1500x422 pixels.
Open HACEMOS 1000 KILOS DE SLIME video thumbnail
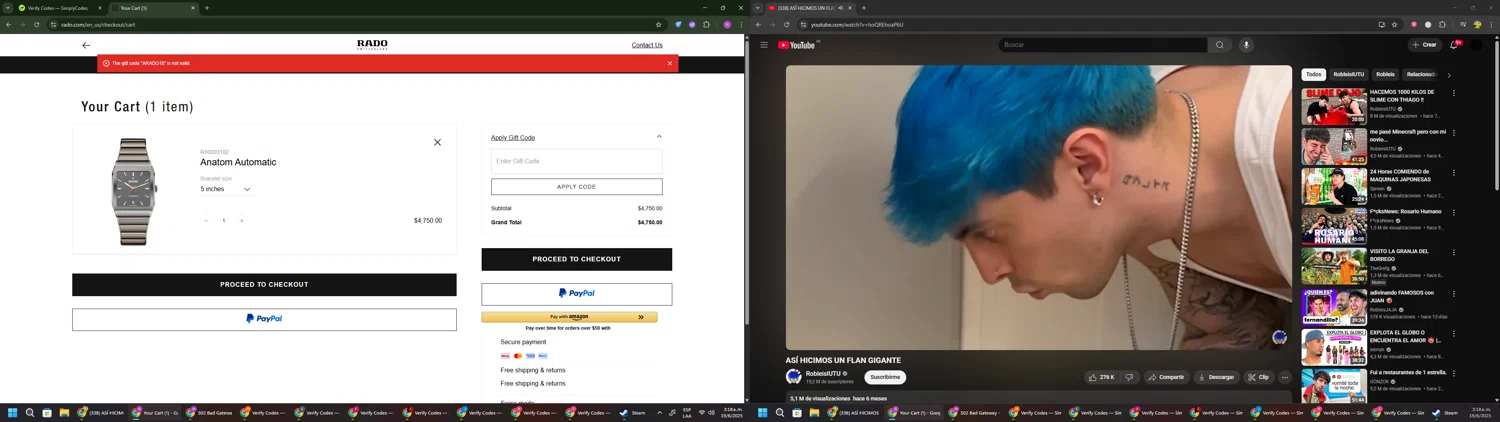point(1334,106)
